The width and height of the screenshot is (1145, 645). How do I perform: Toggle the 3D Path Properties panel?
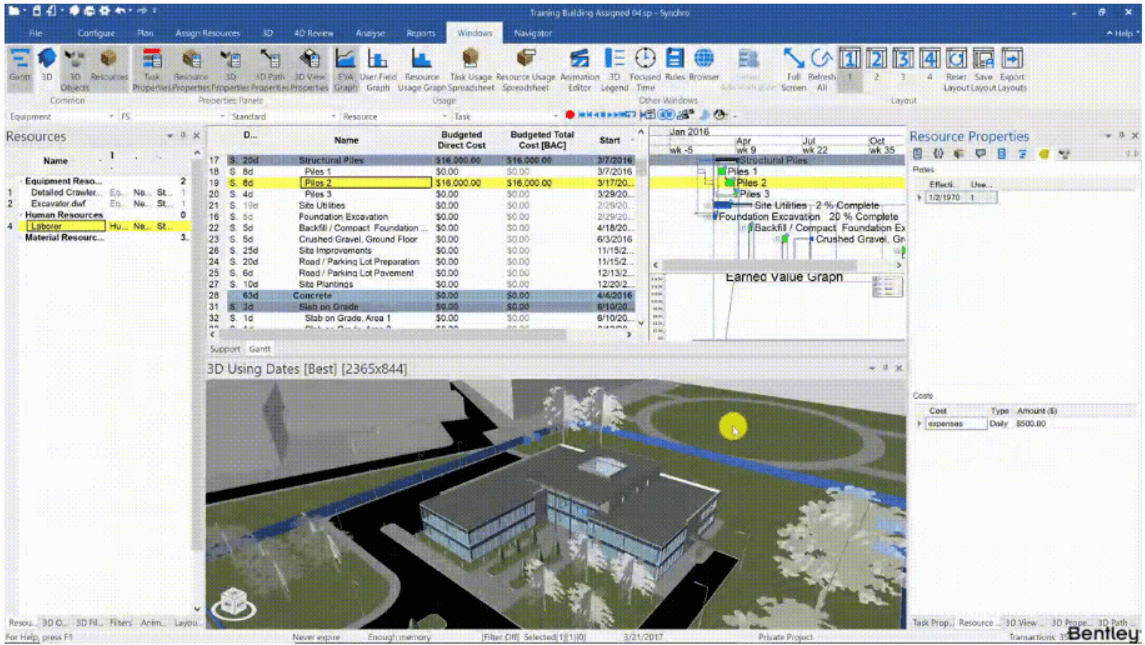[x=269, y=69]
